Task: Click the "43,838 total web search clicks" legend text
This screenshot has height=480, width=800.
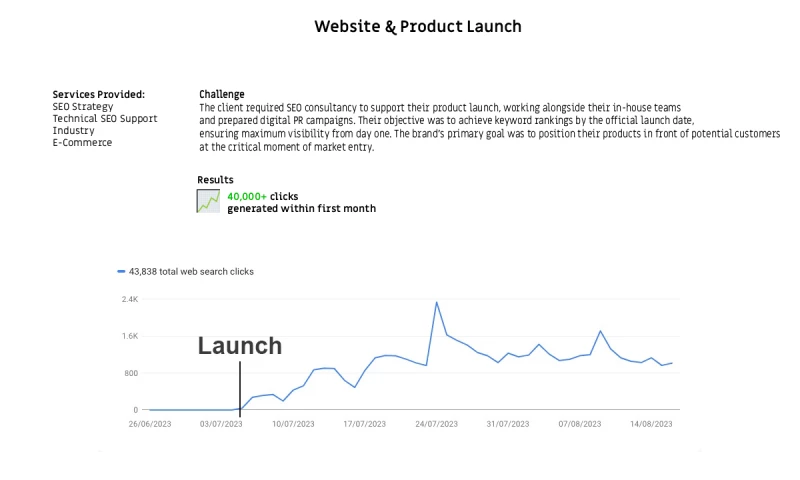Action: [x=191, y=271]
